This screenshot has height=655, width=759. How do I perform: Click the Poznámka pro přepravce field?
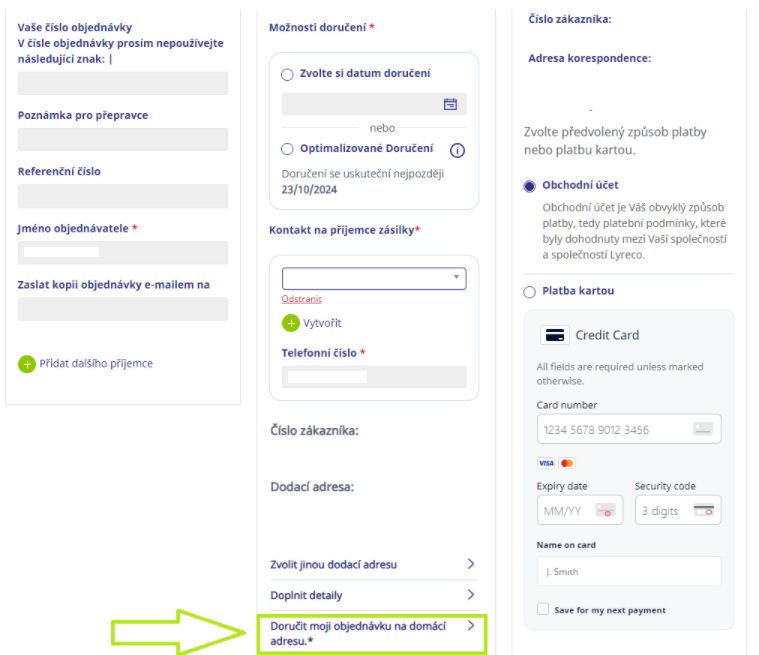(x=123, y=140)
